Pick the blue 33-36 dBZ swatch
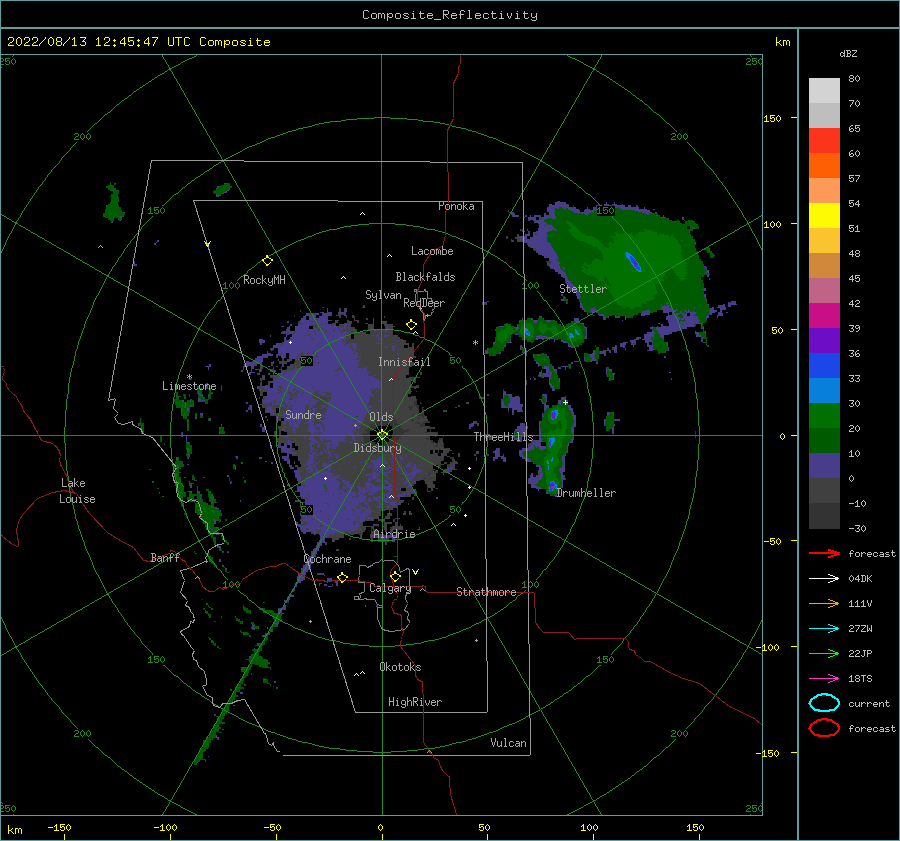This screenshot has width=900, height=841. 824,366
